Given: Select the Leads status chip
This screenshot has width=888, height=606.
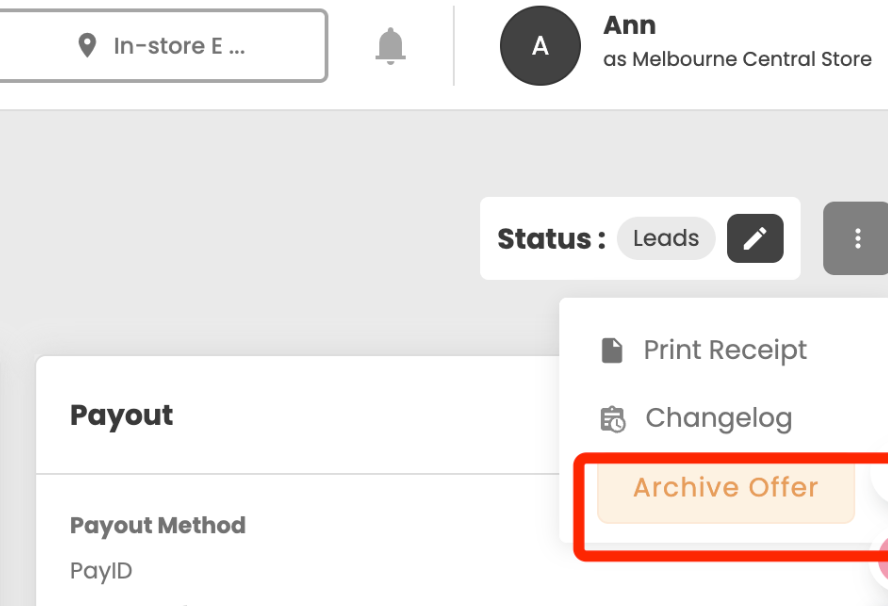Looking at the screenshot, I should [666, 238].
